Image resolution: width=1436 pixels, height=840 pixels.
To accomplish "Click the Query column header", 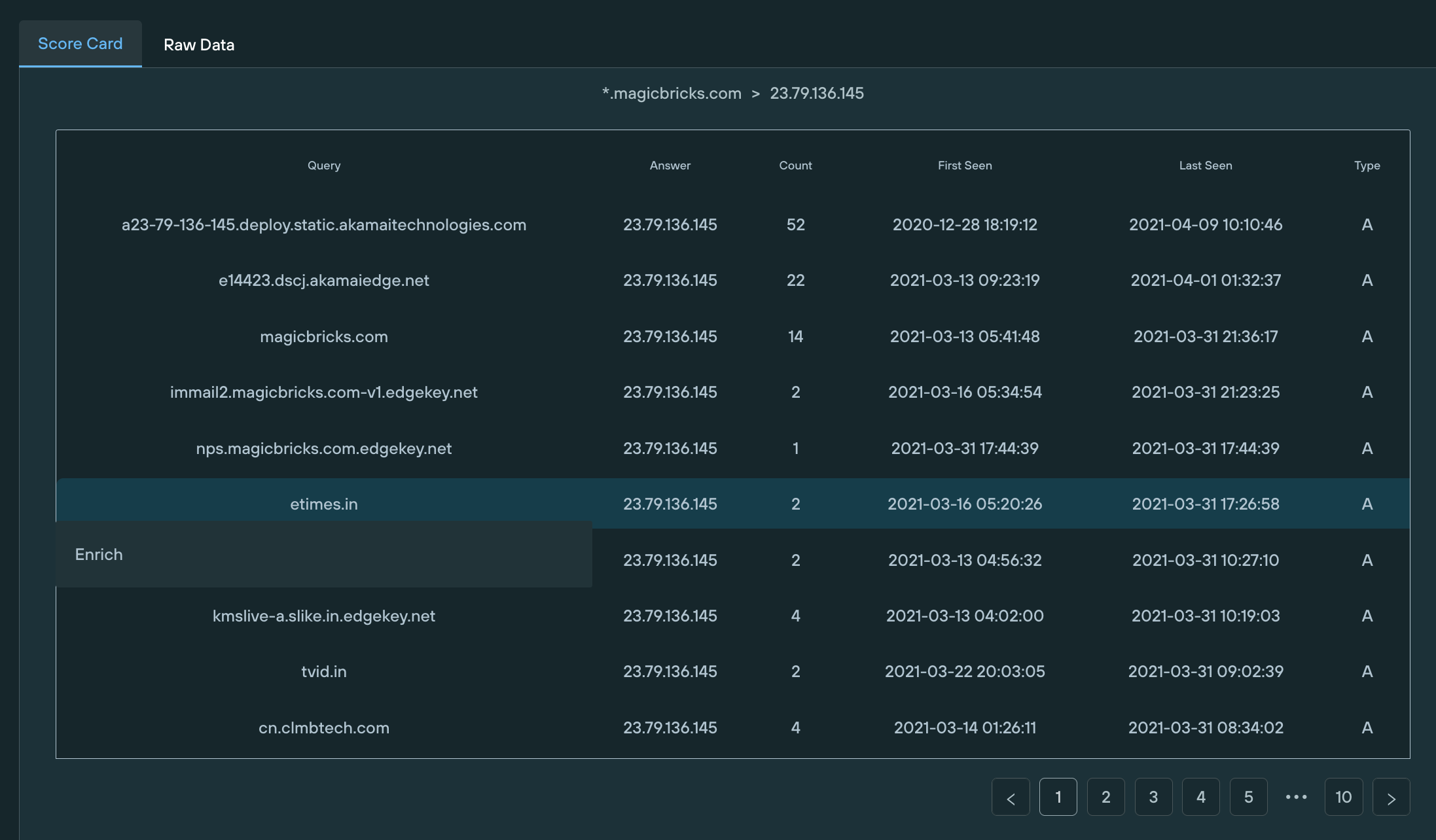I will pos(324,166).
